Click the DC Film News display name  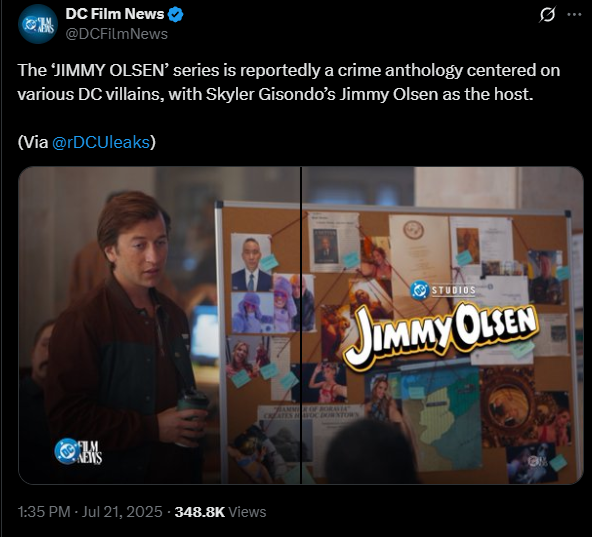point(115,14)
